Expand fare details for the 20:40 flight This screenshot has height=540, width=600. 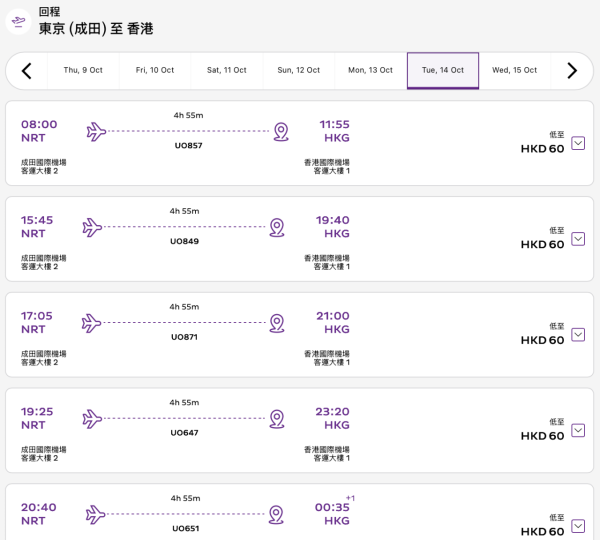(x=578, y=526)
